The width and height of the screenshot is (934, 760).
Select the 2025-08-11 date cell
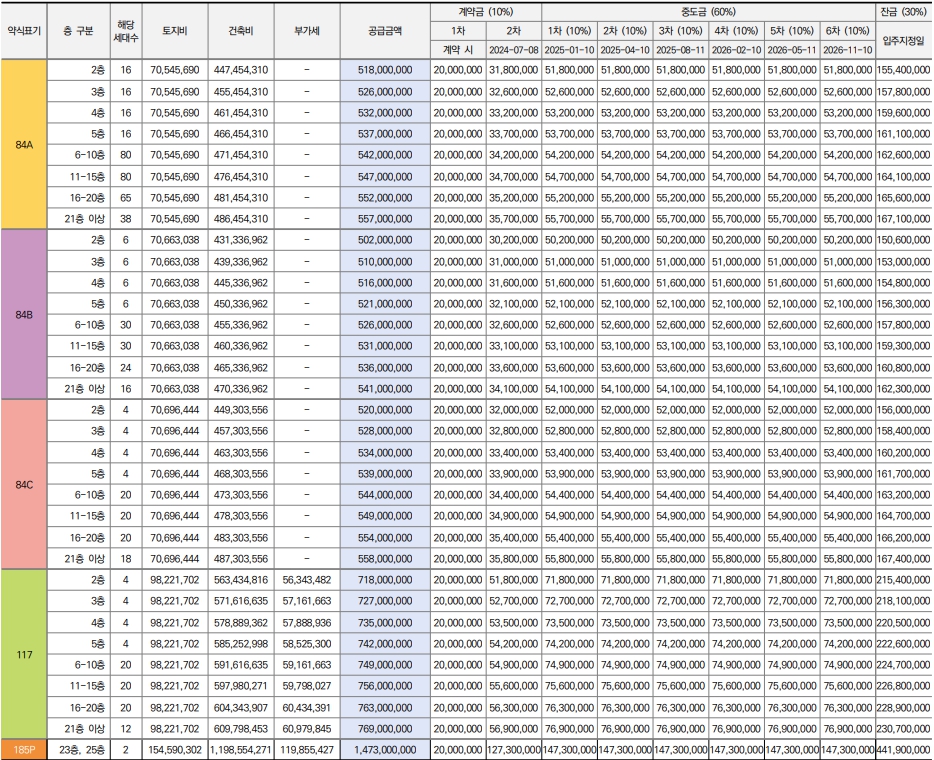pos(680,50)
